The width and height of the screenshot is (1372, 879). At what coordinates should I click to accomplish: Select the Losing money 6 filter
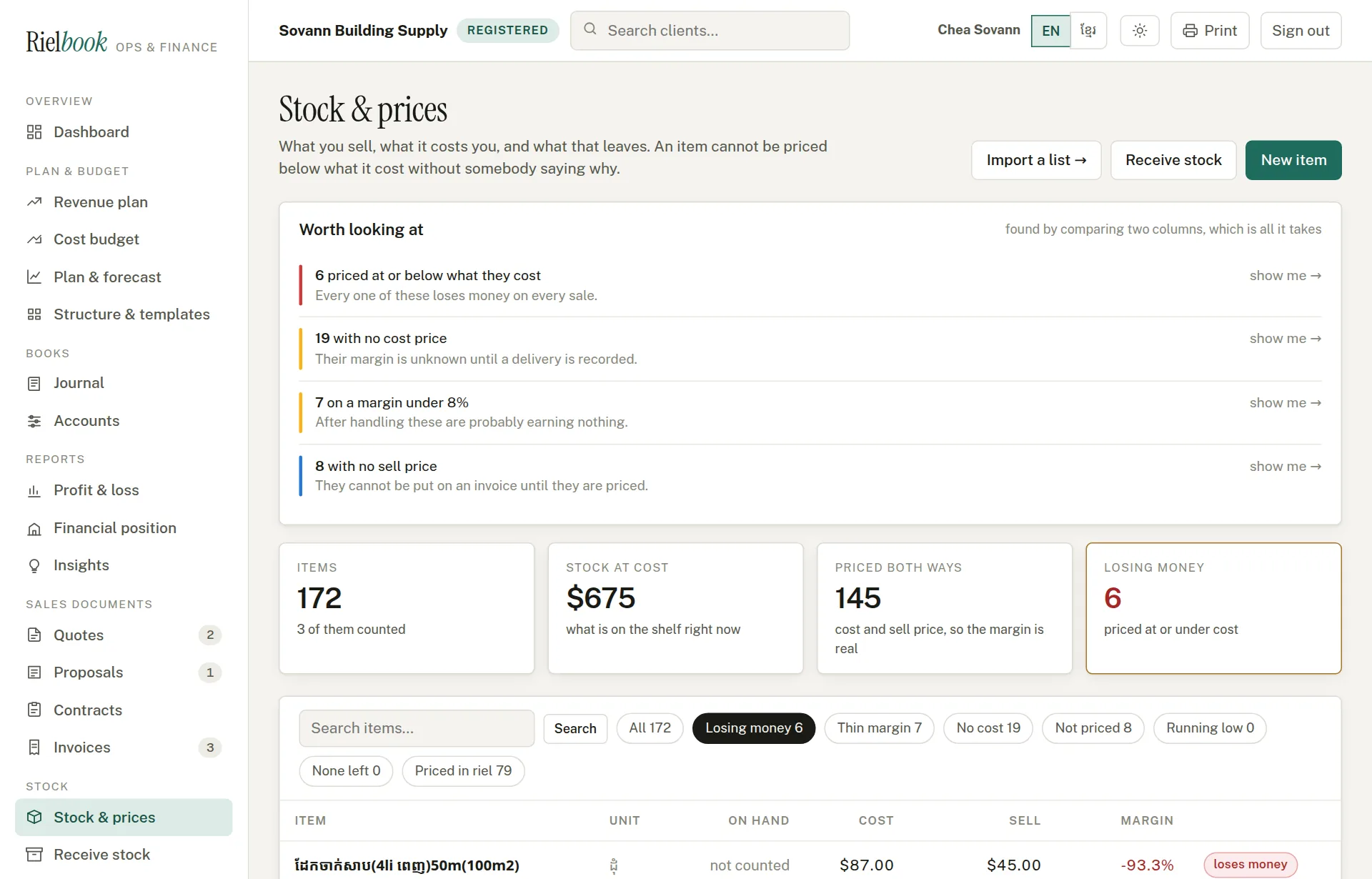click(754, 728)
